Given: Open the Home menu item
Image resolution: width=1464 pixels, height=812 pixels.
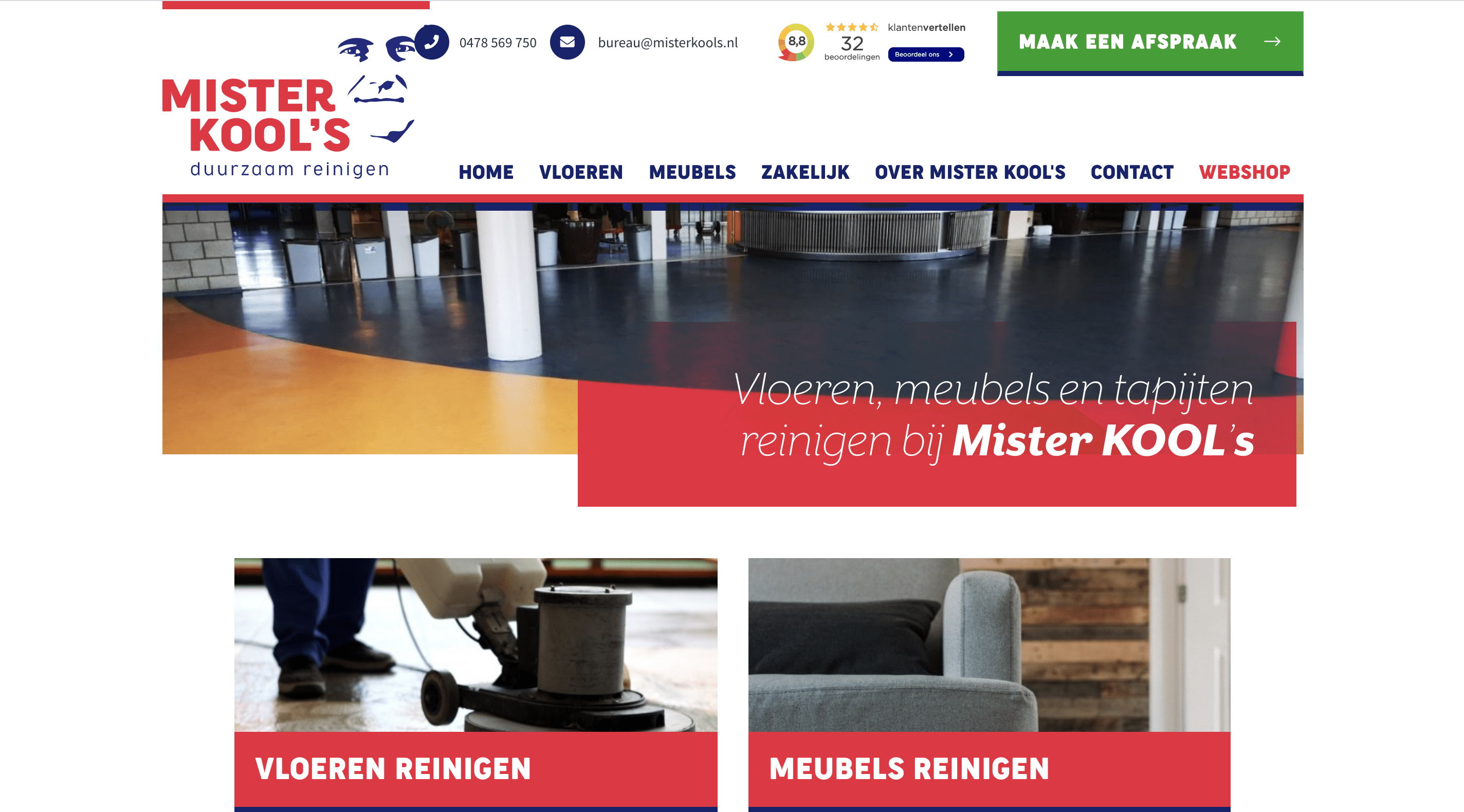Looking at the screenshot, I should tap(486, 172).
